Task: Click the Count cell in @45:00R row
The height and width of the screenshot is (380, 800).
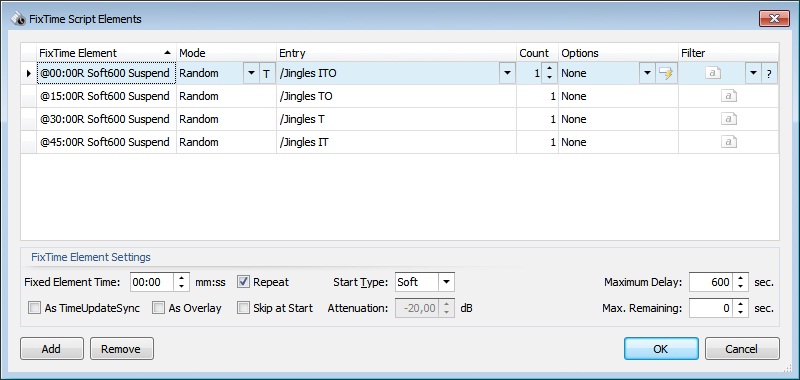Action: point(537,142)
